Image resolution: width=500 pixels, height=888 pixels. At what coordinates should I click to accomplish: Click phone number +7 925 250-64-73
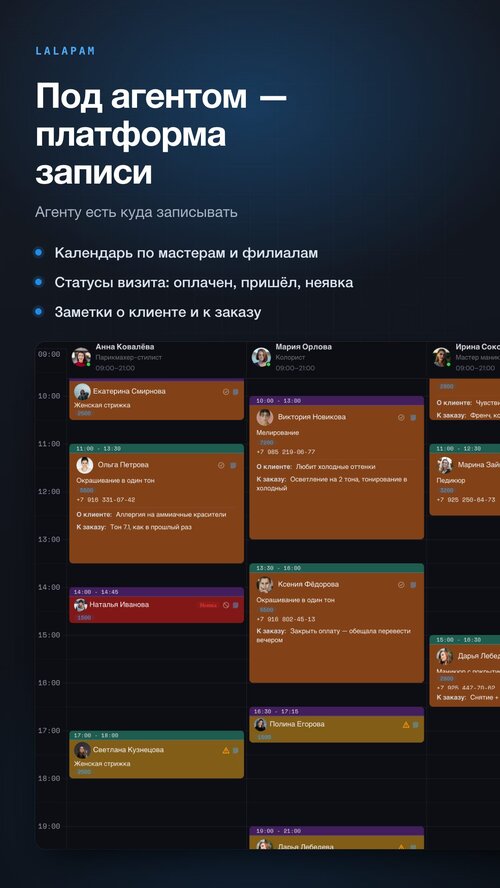466,501
